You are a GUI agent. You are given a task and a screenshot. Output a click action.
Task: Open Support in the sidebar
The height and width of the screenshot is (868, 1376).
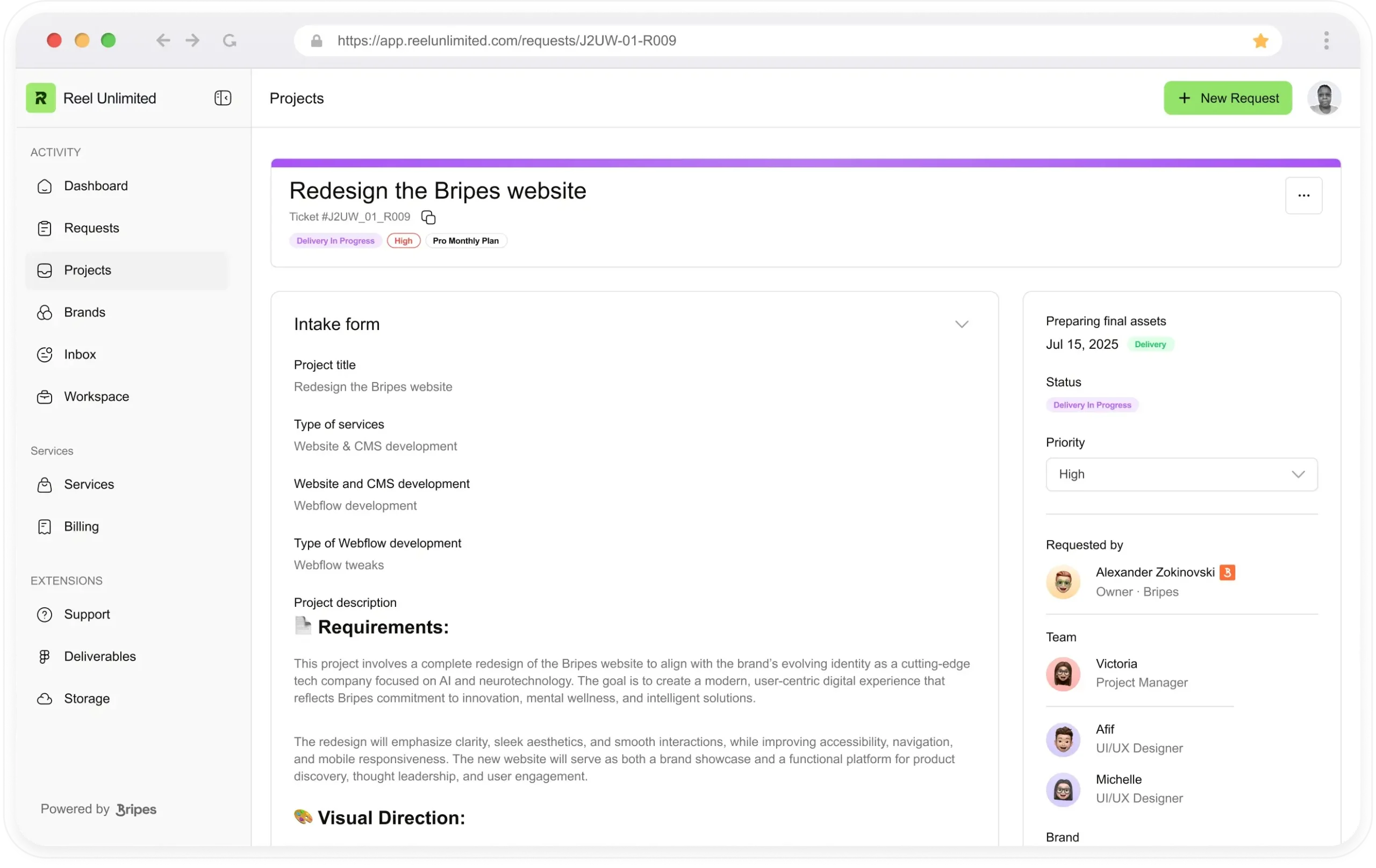point(126,615)
